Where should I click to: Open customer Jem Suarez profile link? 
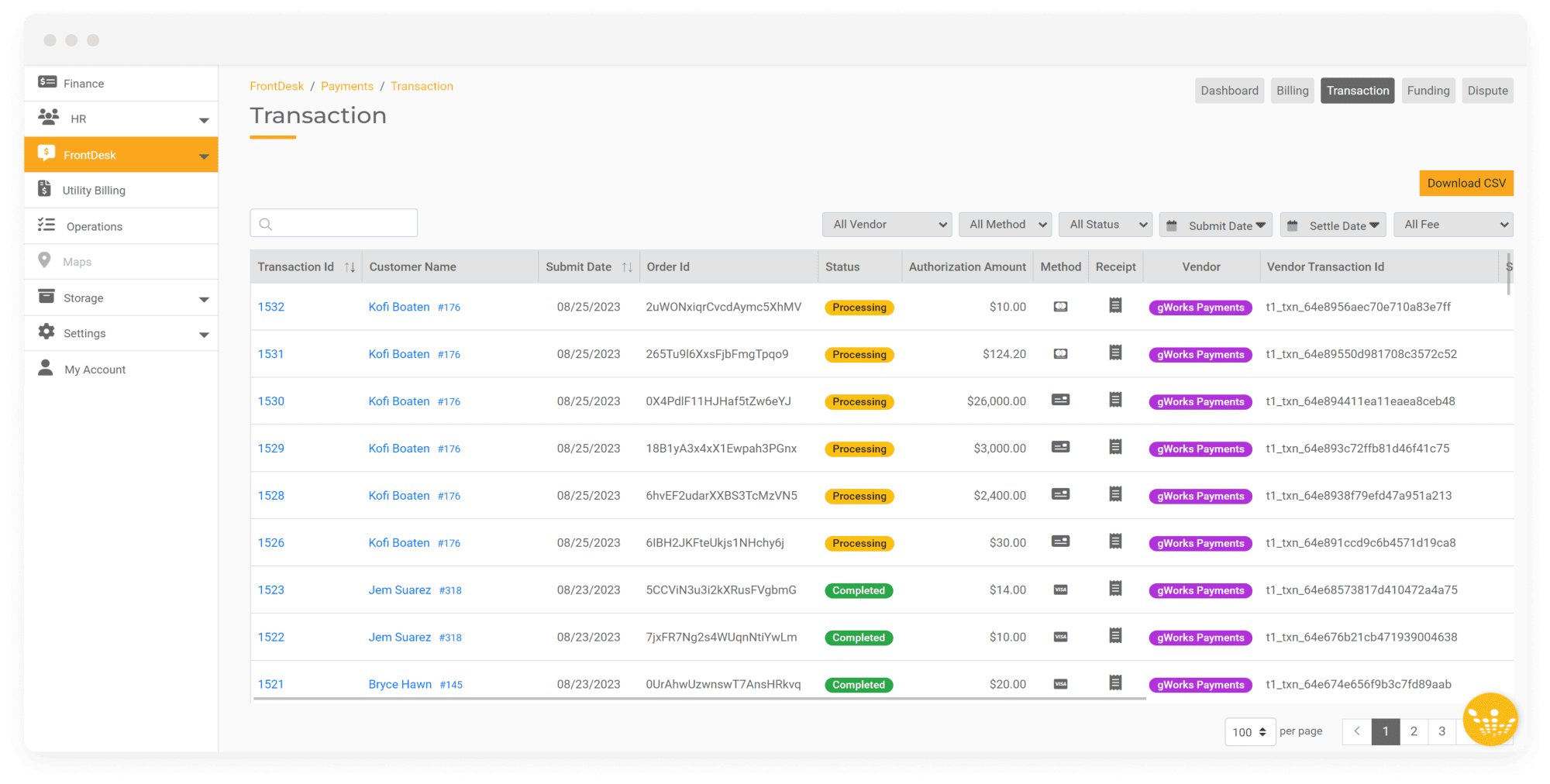(399, 590)
